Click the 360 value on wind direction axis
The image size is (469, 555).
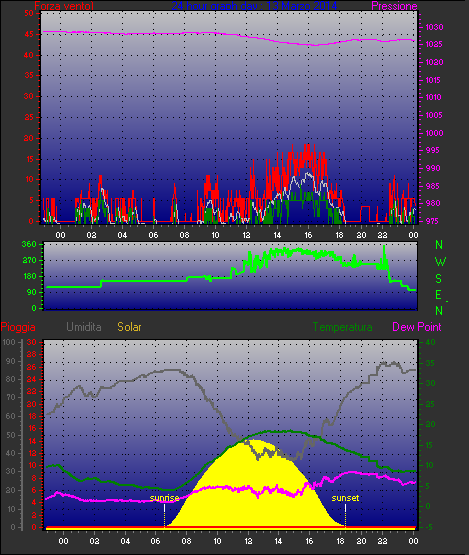29,244
